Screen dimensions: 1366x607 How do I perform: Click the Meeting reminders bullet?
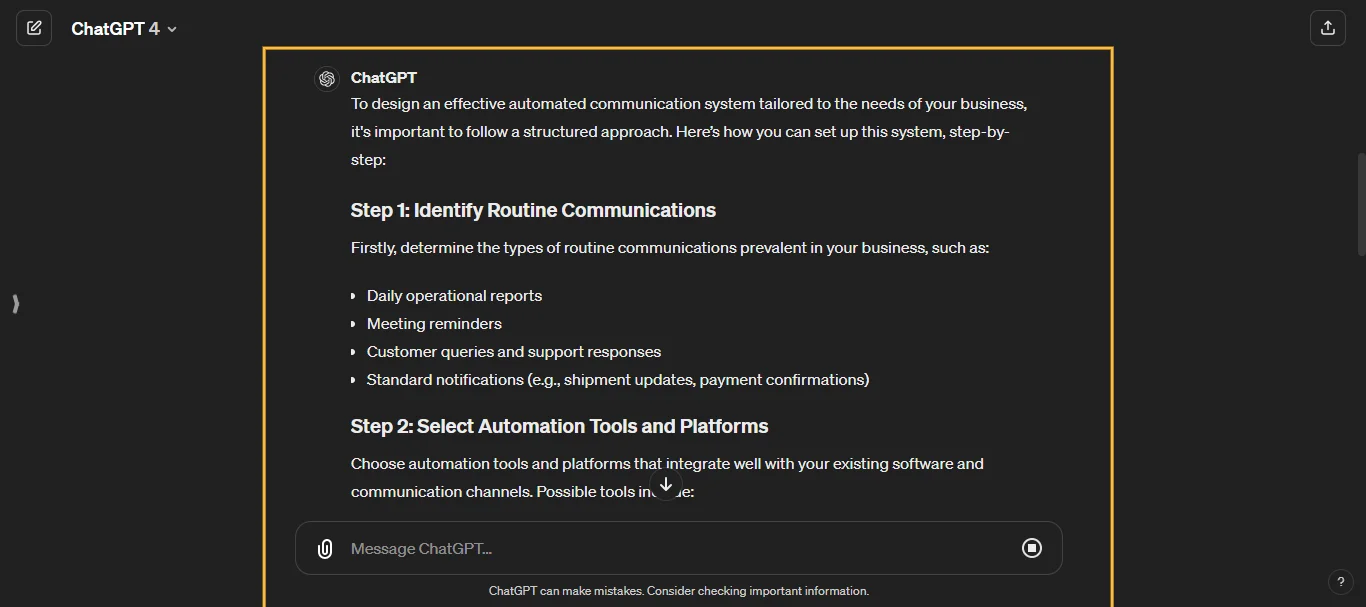click(434, 323)
